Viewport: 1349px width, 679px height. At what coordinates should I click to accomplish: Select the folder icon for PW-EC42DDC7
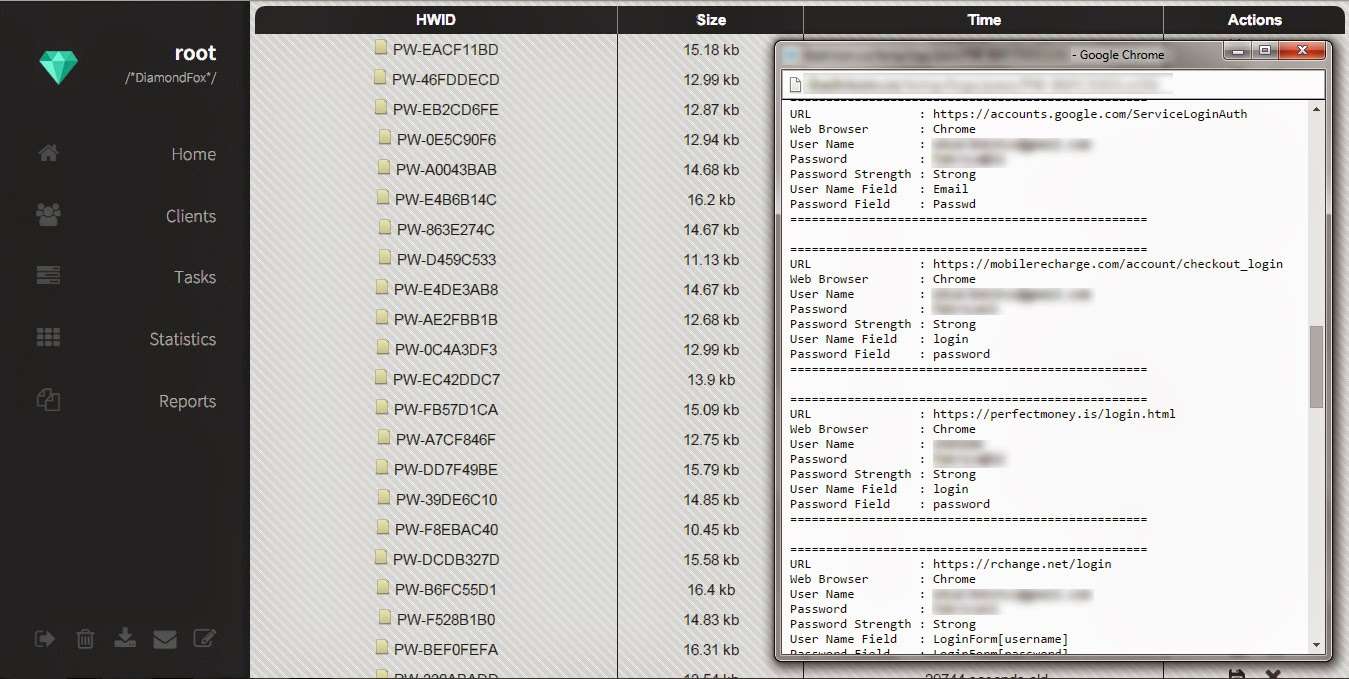pos(380,378)
